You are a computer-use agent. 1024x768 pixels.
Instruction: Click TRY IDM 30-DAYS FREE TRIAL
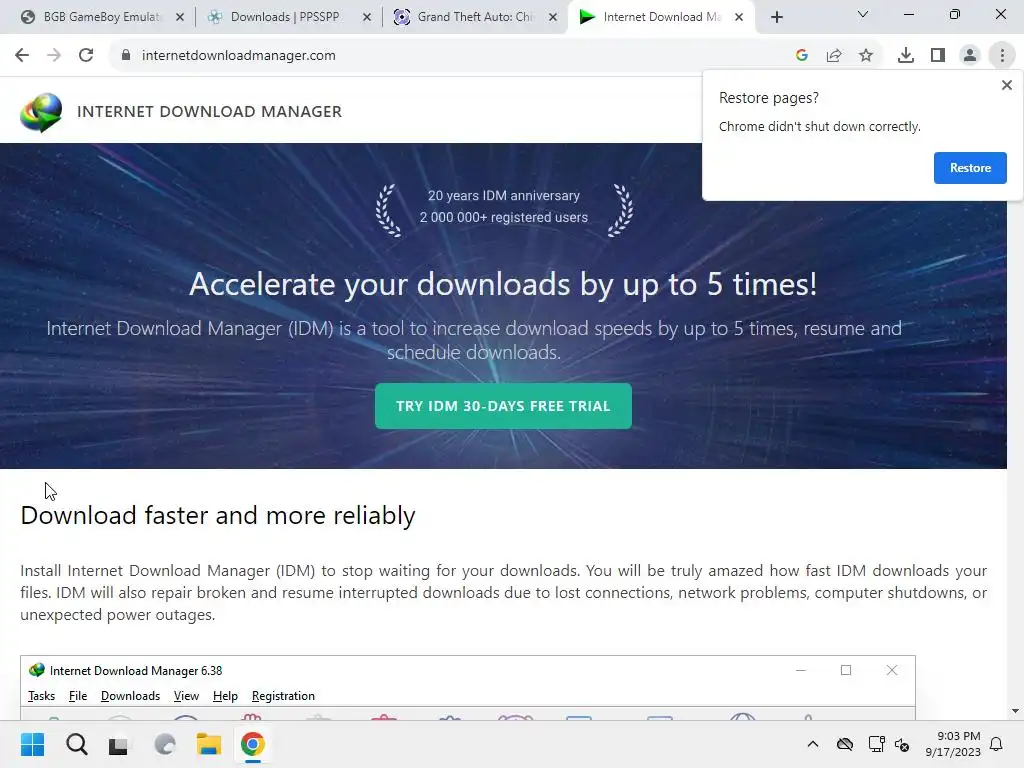click(x=503, y=406)
